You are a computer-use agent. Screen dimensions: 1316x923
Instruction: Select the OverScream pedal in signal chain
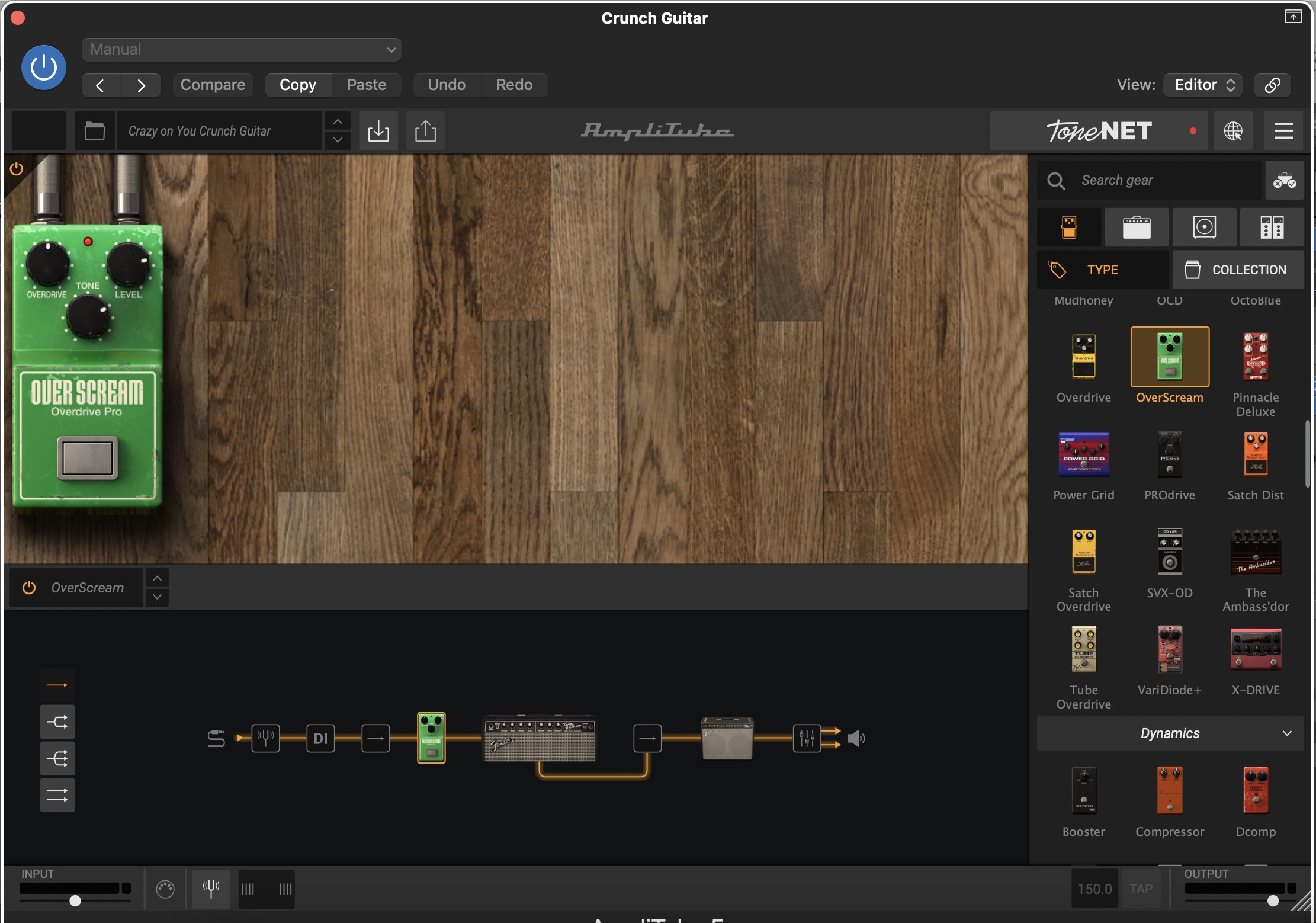[x=431, y=738]
